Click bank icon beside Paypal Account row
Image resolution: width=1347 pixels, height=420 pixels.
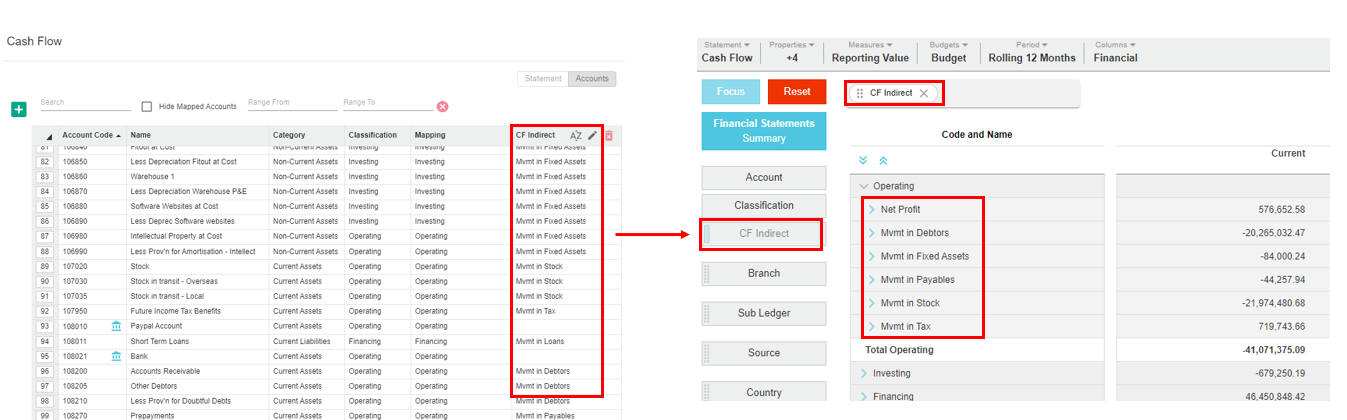(117, 326)
